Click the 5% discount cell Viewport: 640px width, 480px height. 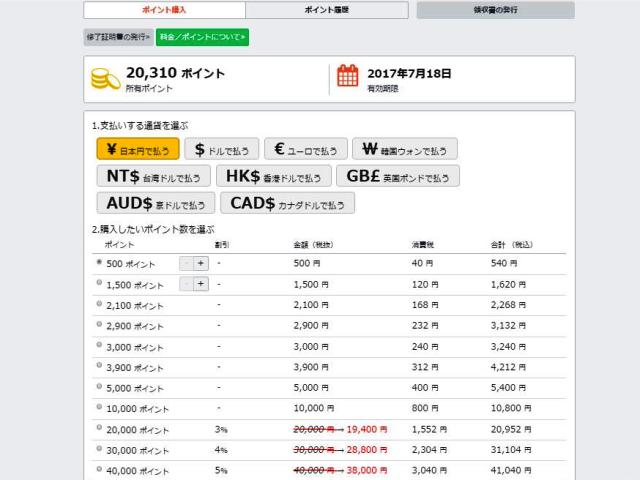pyautogui.click(x=221, y=470)
